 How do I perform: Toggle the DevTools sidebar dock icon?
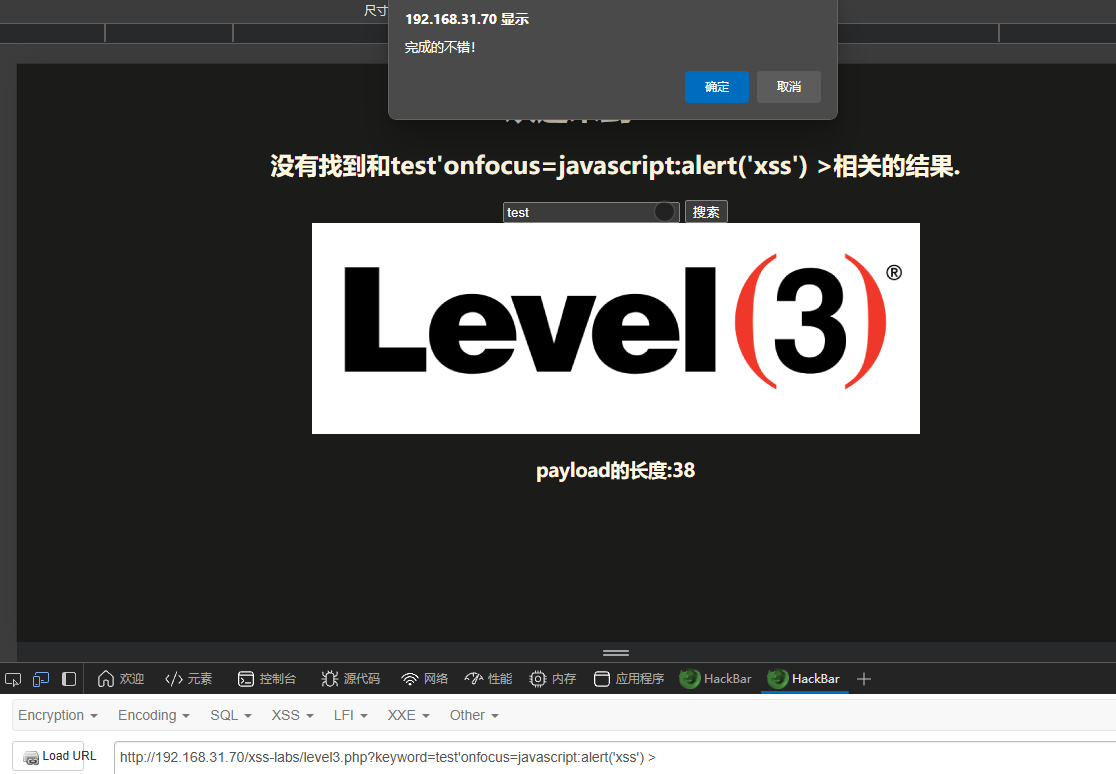click(x=69, y=679)
